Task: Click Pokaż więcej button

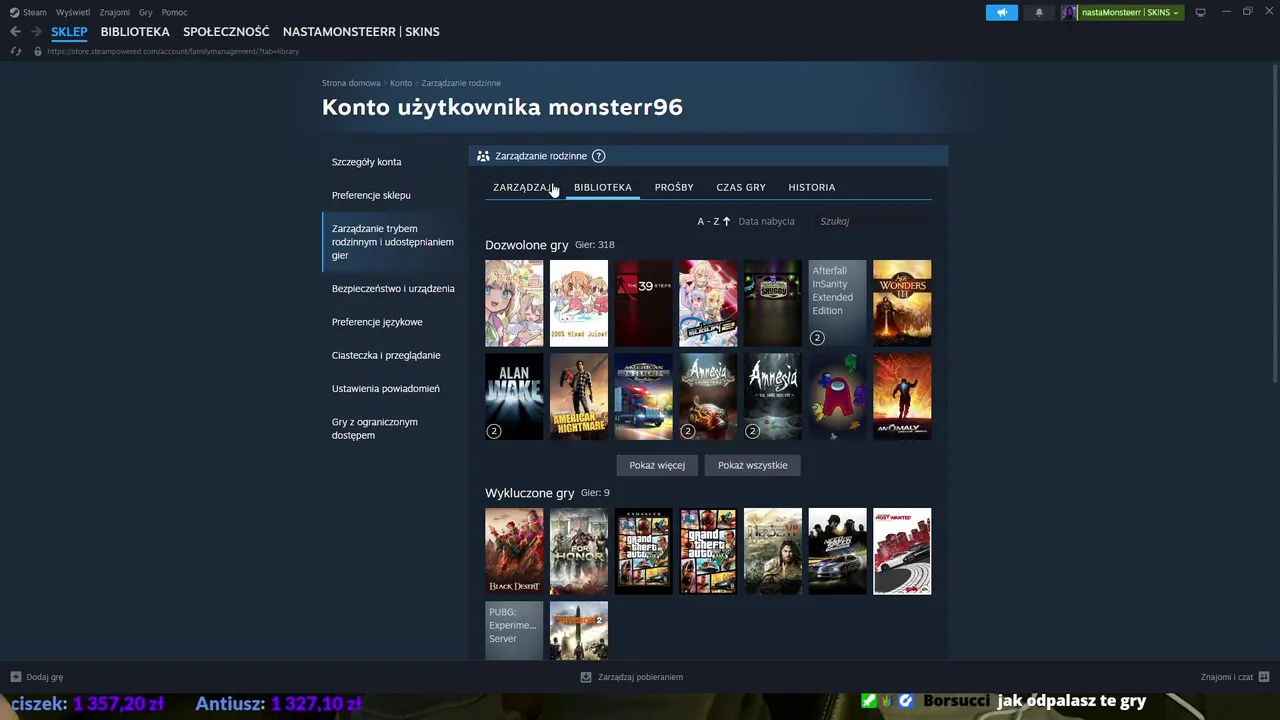Action: click(657, 465)
